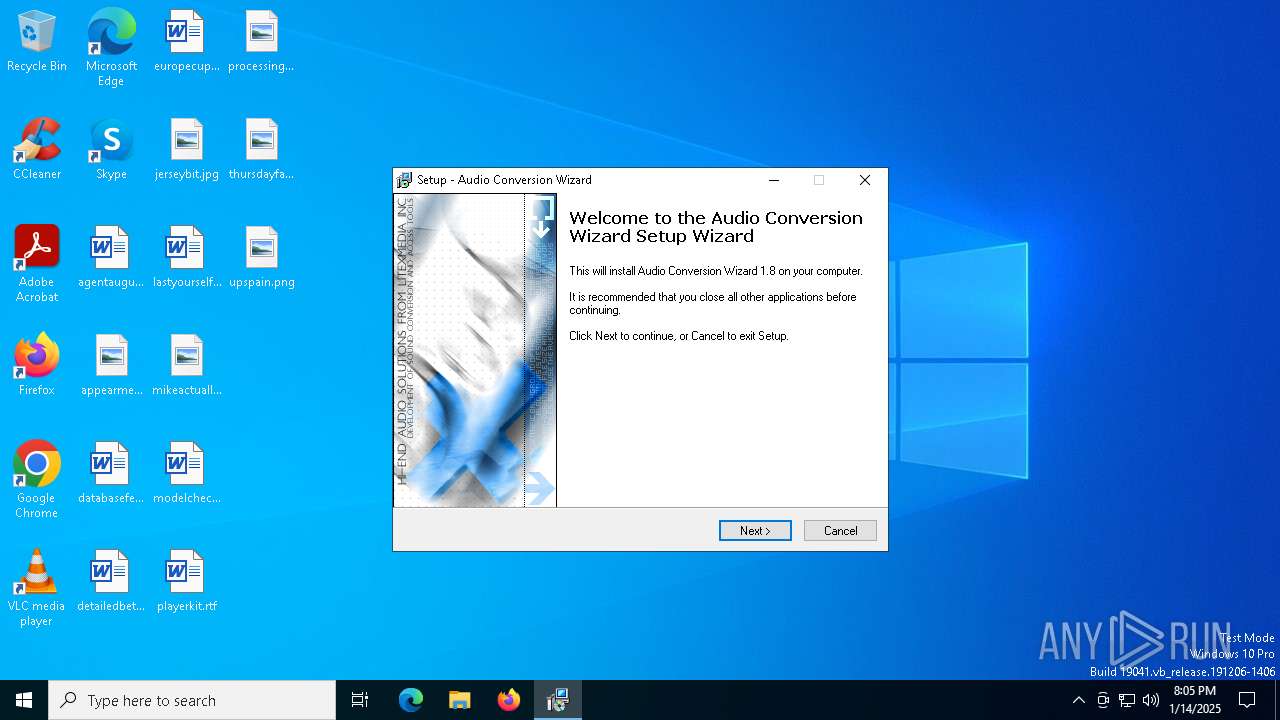Open the volume control tray icon
This screenshot has height=720, width=1280.
(1151, 700)
